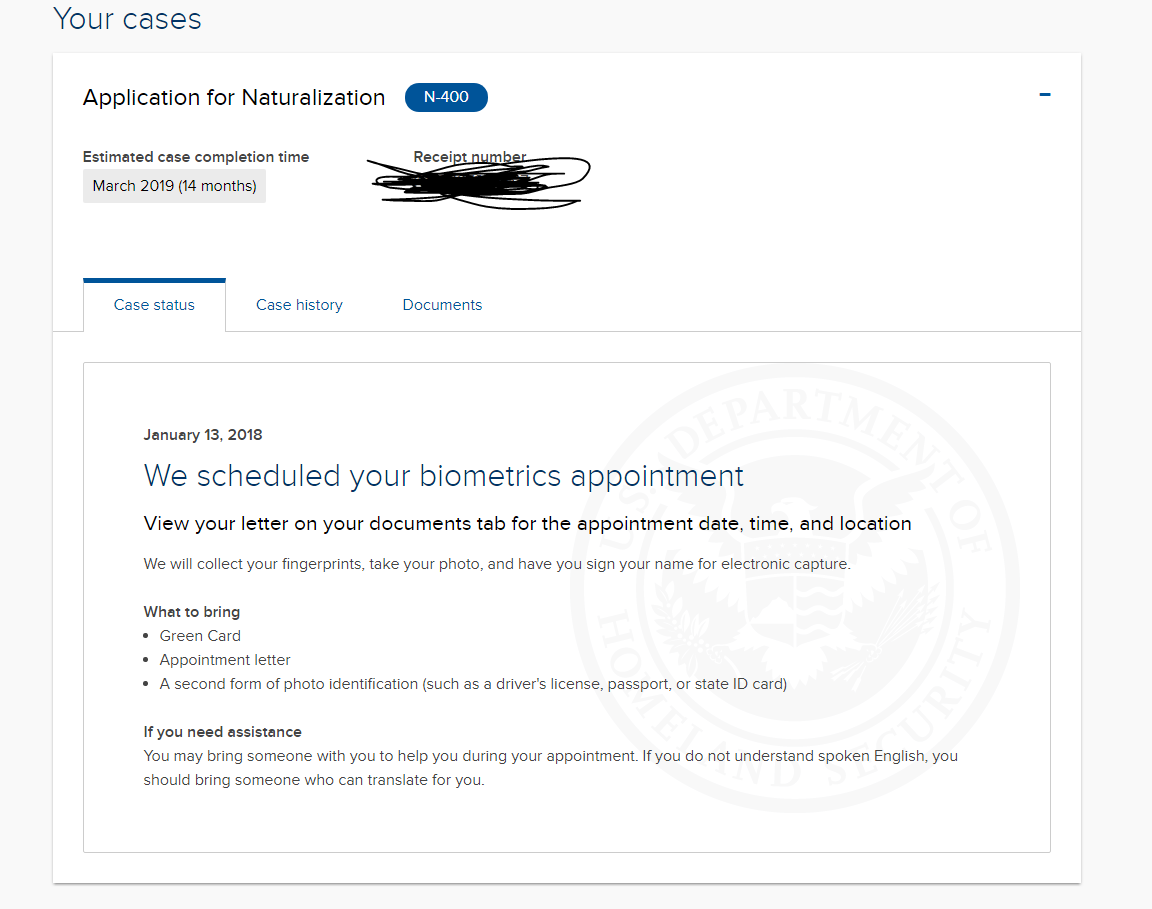
Task: Open the Documents tab
Action: click(442, 305)
